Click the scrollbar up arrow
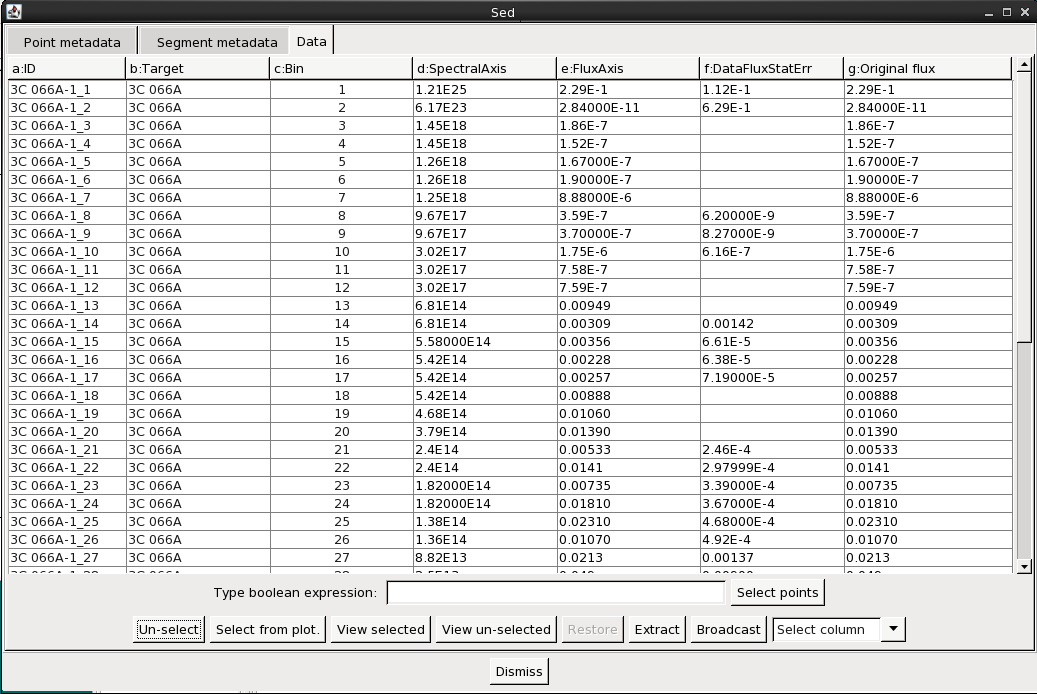 [x=1024, y=65]
